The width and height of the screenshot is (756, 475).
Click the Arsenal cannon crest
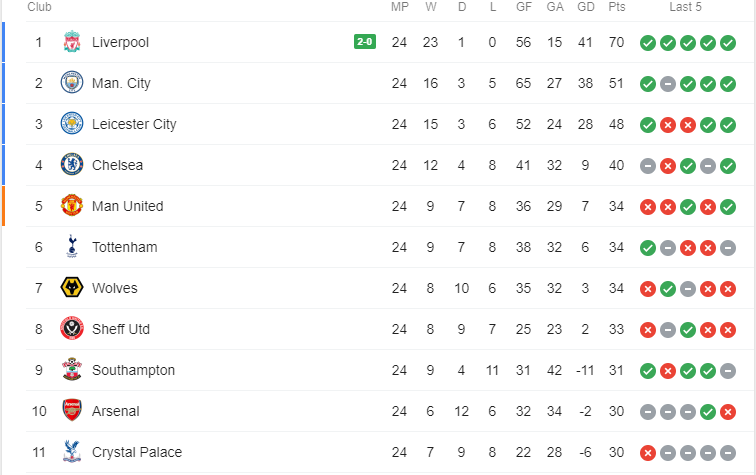71,411
